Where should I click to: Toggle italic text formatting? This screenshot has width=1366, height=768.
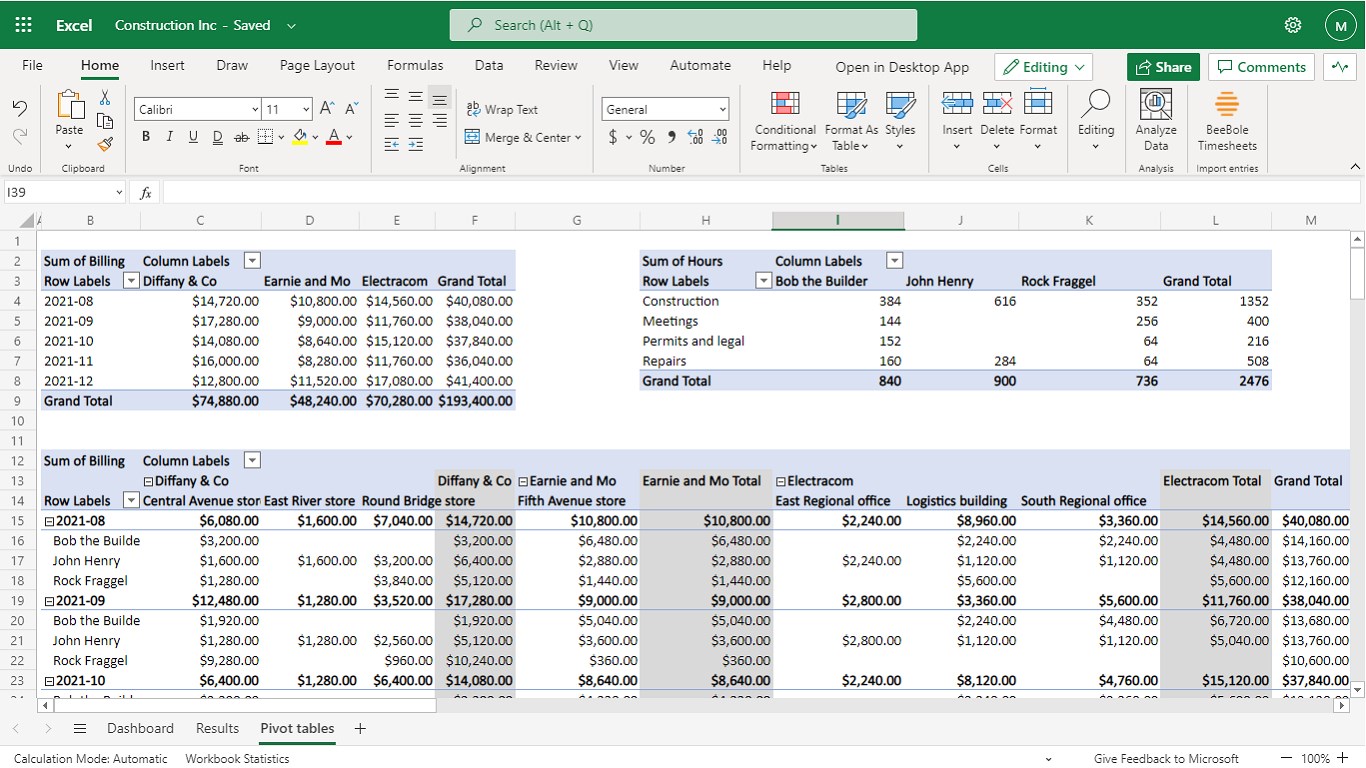tap(169, 137)
